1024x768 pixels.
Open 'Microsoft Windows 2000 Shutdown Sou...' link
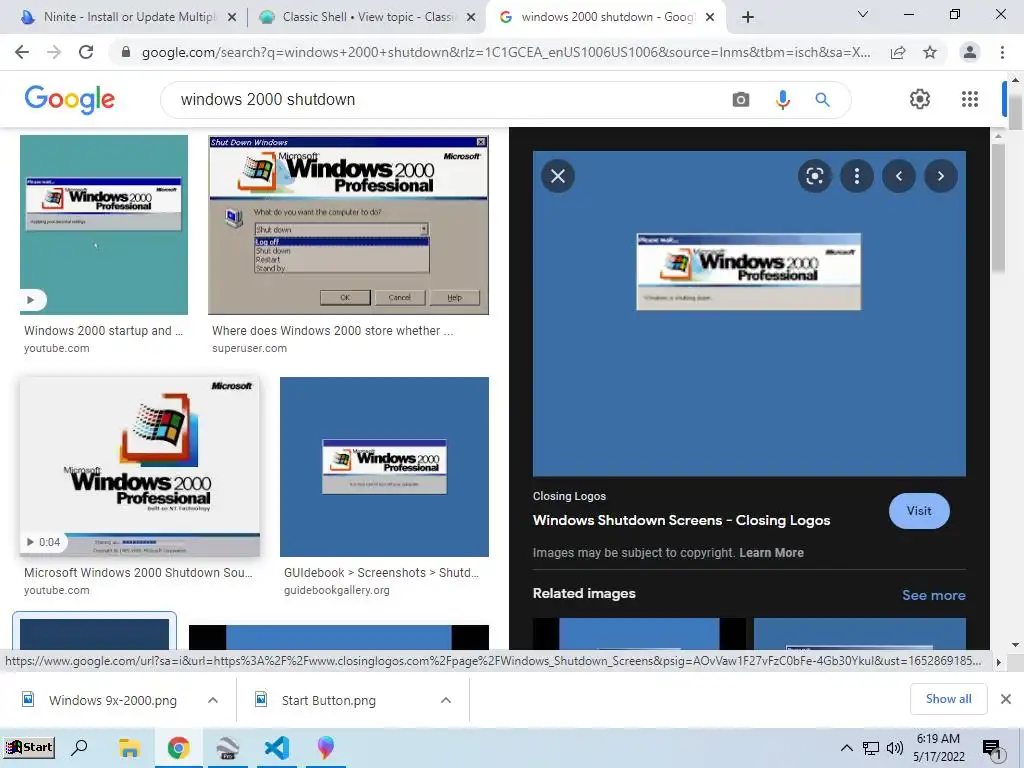pos(138,573)
